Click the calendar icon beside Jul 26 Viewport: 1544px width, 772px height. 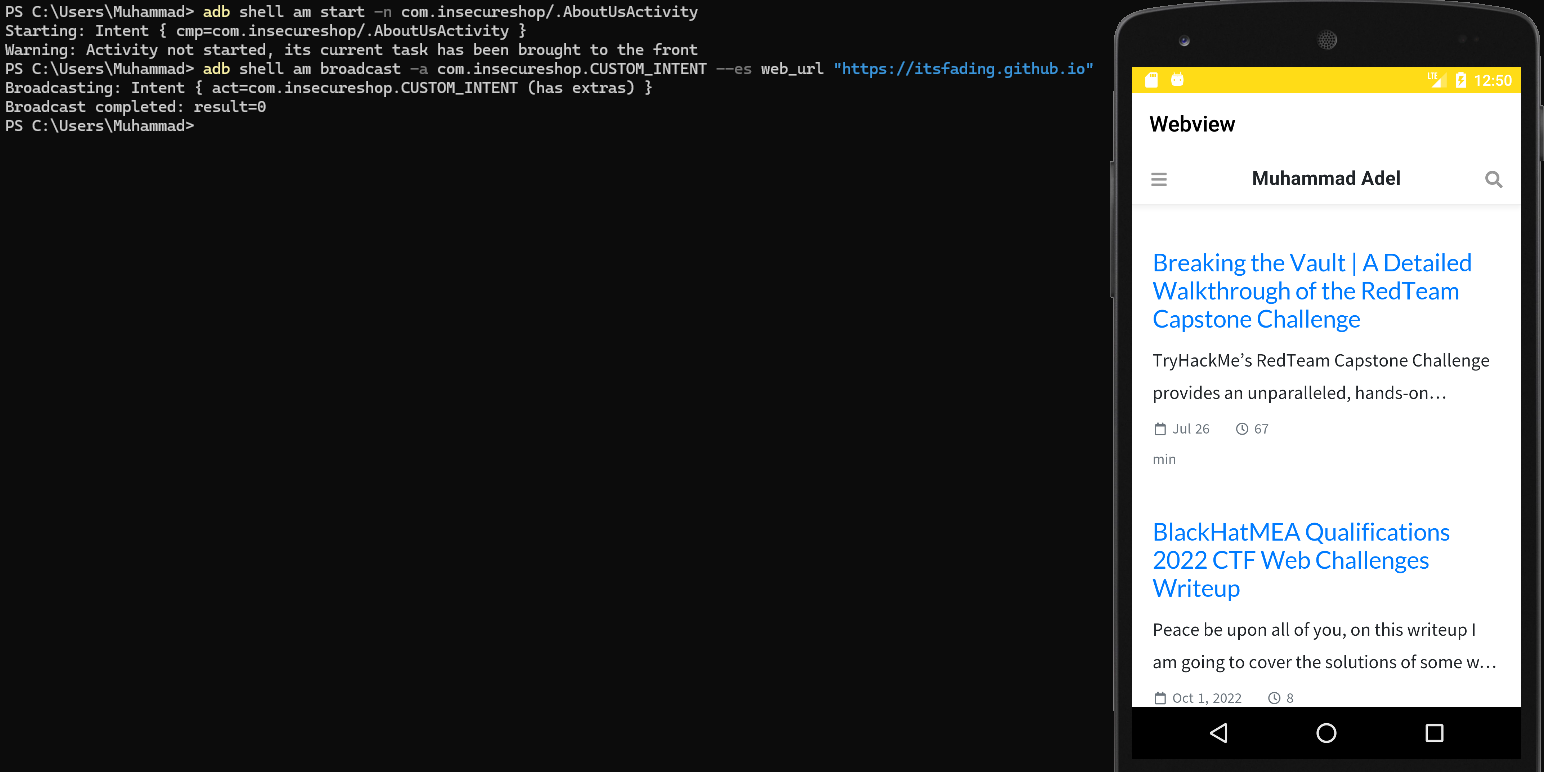pos(1158,428)
